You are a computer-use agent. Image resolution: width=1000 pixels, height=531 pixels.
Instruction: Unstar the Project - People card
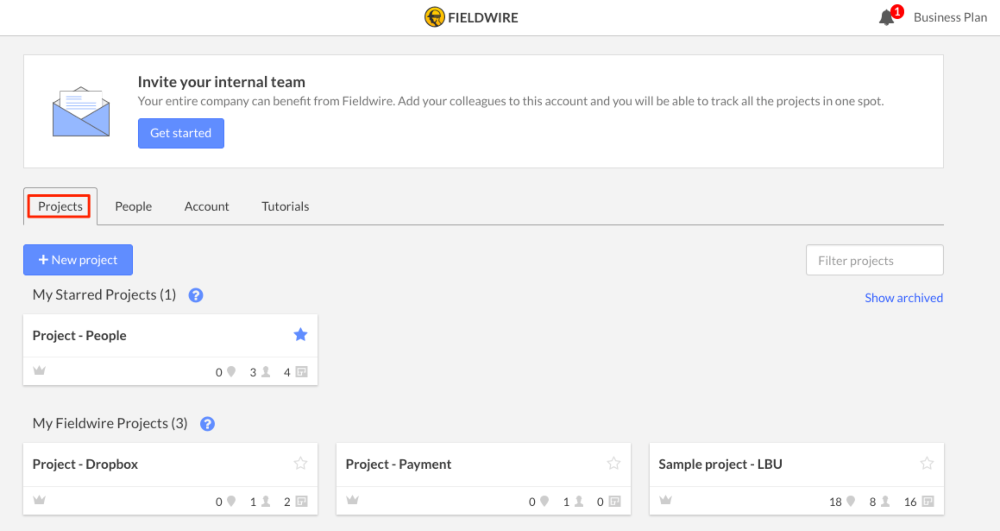[x=300, y=335]
